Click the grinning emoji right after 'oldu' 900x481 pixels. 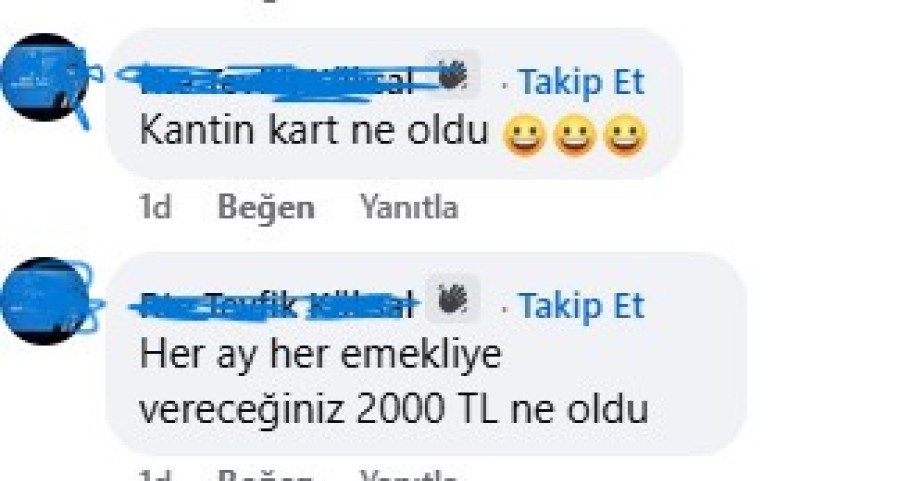[524, 135]
